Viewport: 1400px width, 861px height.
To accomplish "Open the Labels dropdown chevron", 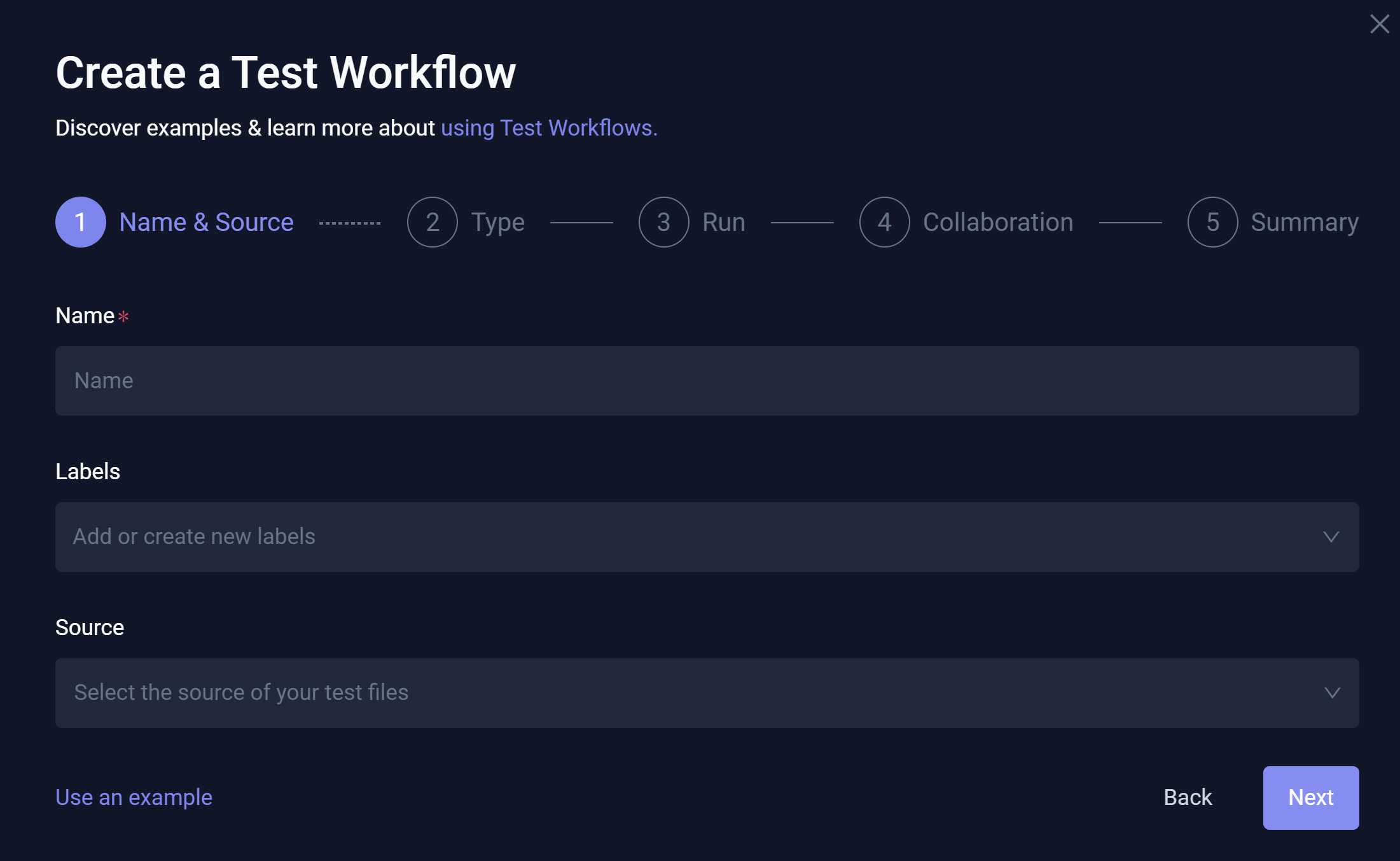I will (1331, 536).
